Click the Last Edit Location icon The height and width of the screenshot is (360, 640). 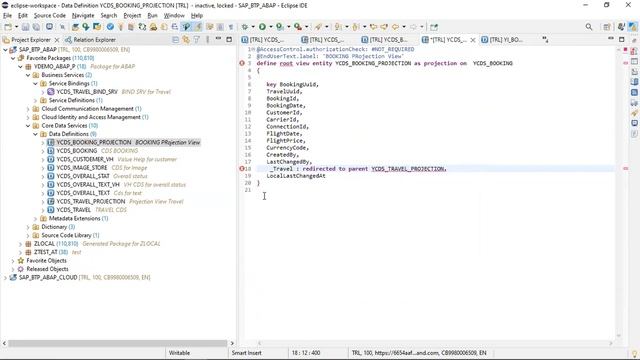373,27
